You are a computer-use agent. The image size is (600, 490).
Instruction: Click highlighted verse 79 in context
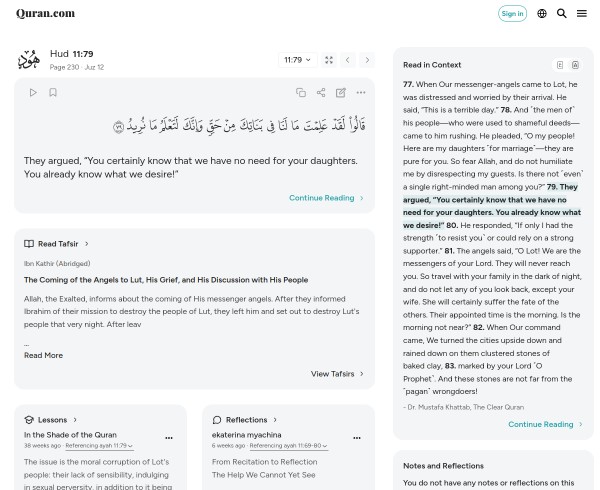[492, 206]
